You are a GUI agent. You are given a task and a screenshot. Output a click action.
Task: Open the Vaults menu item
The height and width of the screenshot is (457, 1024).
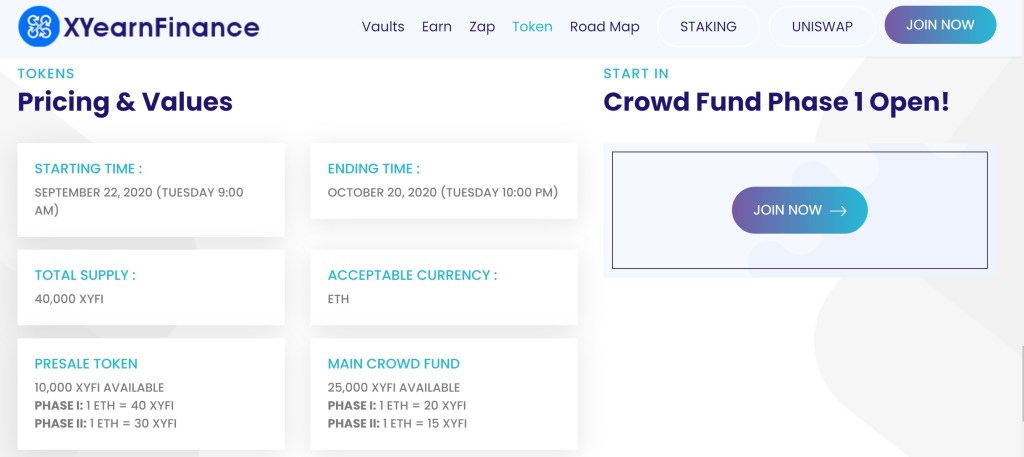[383, 27]
